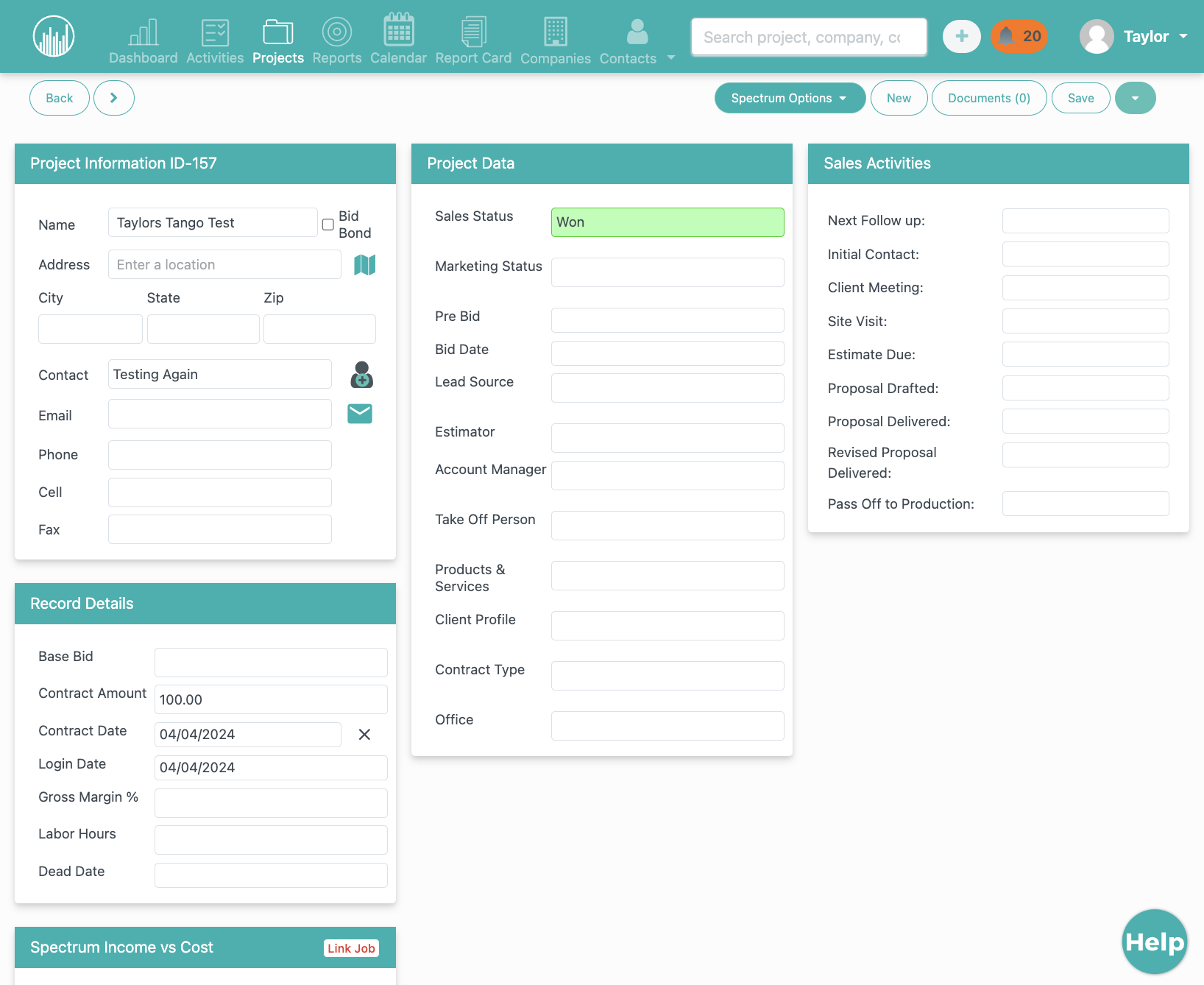The height and width of the screenshot is (985, 1204).
Task: Click the add contact person icon
Action: coord(361,375)
